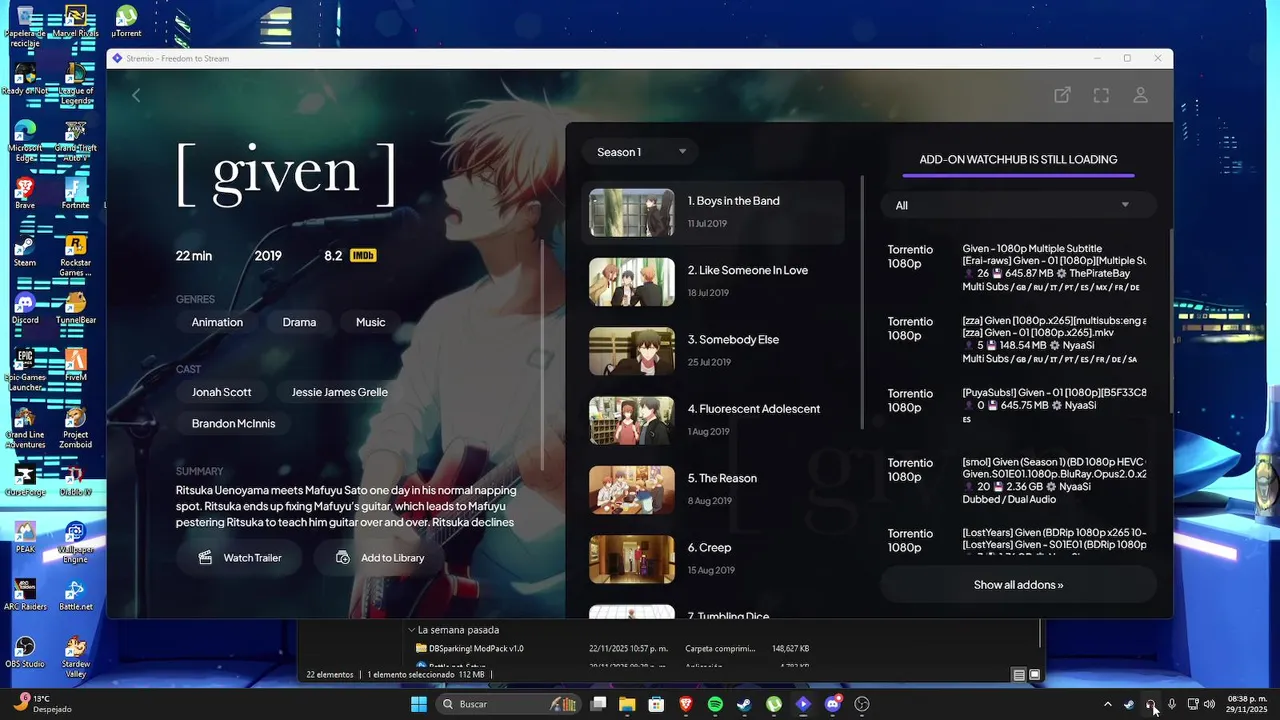
Task: Click the episode list scrollbar
Action: [x=862, y=303]
